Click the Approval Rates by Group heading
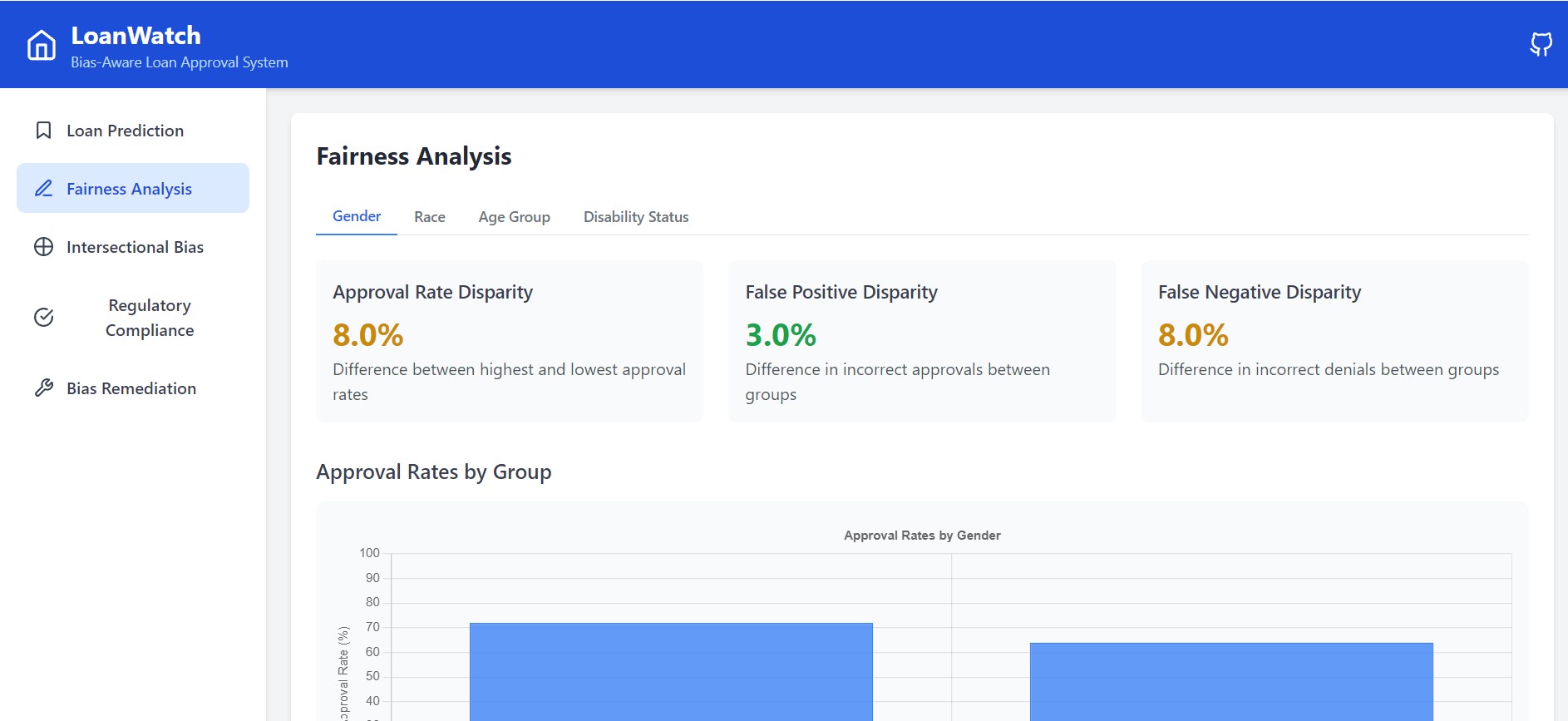The height and width of the screenshot is (721, 1568). [x=434, y=472]
